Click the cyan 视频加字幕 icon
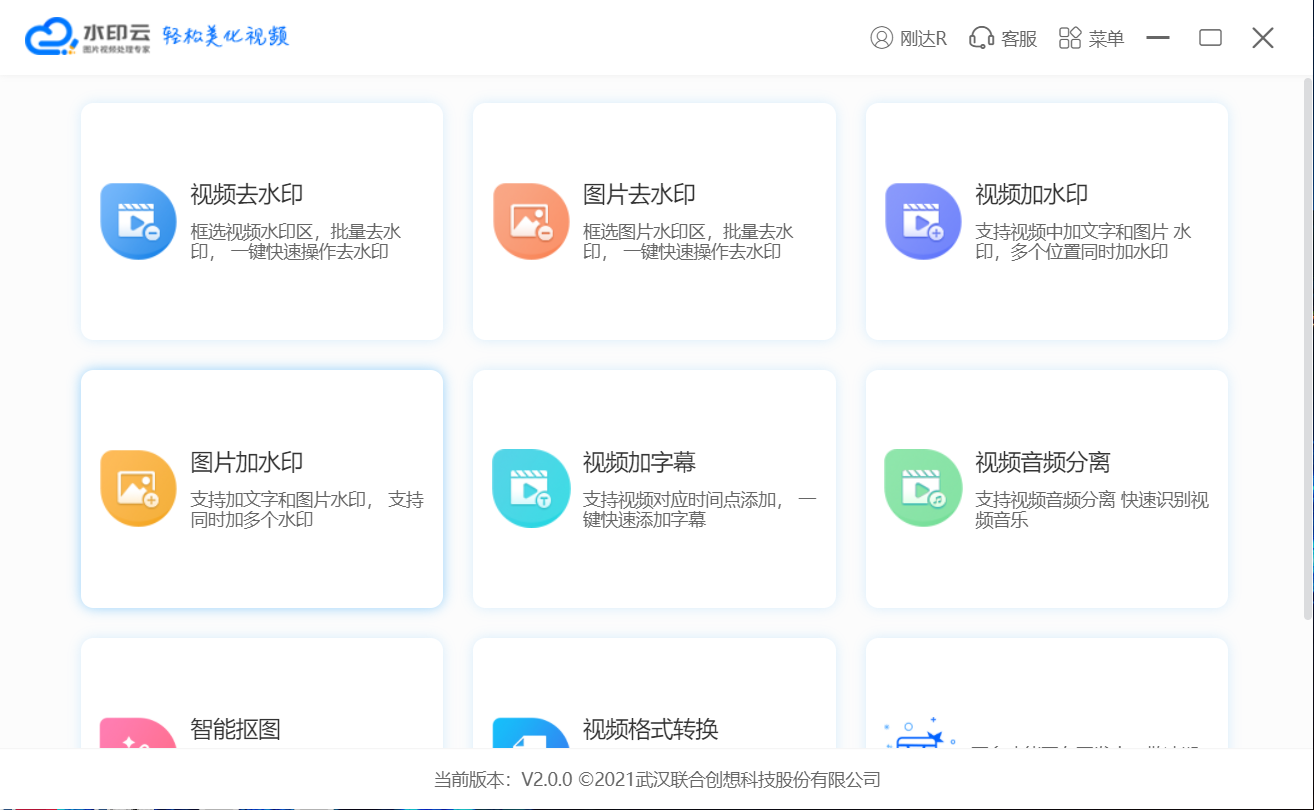This screenshot has height=810, width=1314. pyautogui.click(x=531, y=489)
